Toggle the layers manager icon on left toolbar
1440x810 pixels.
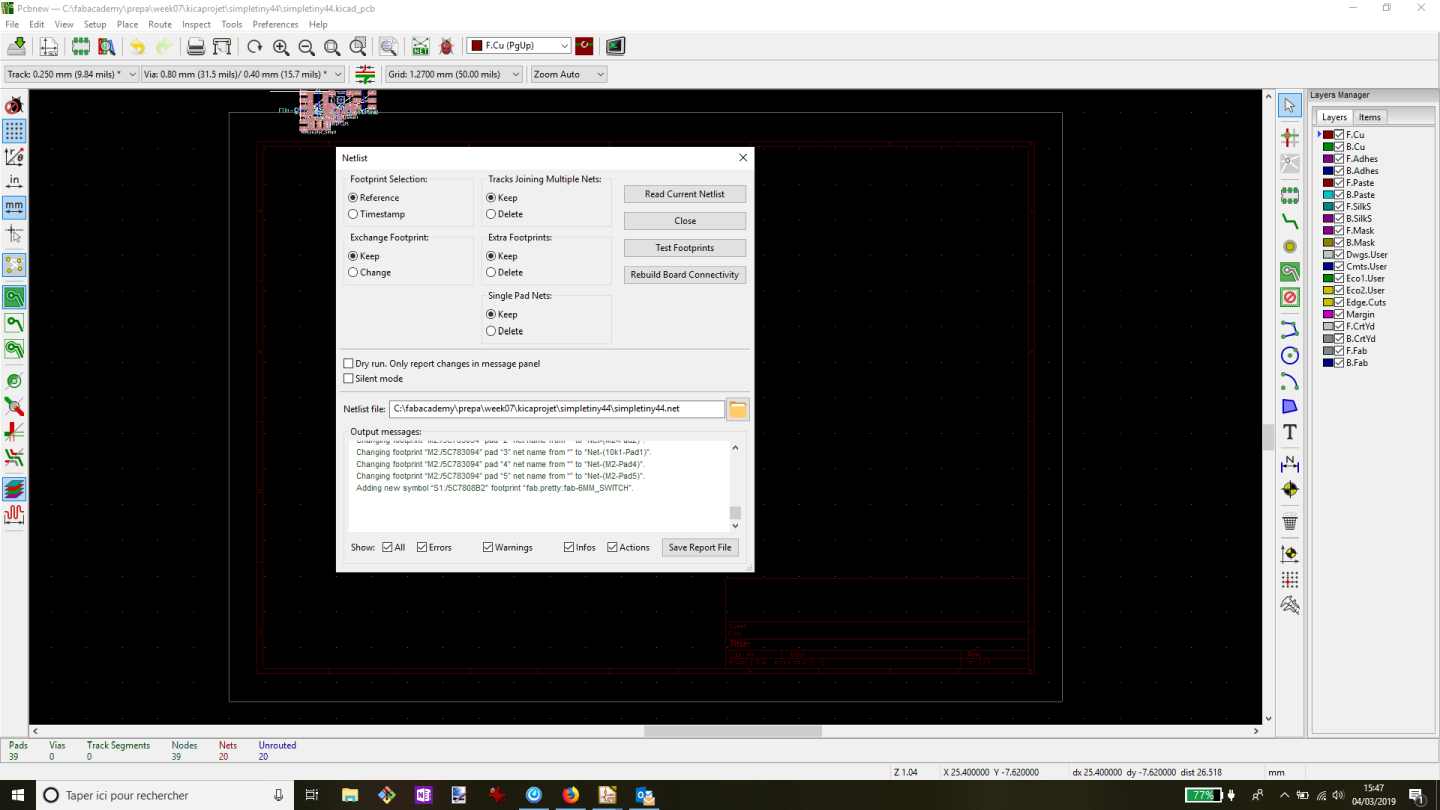pos(14,489)
